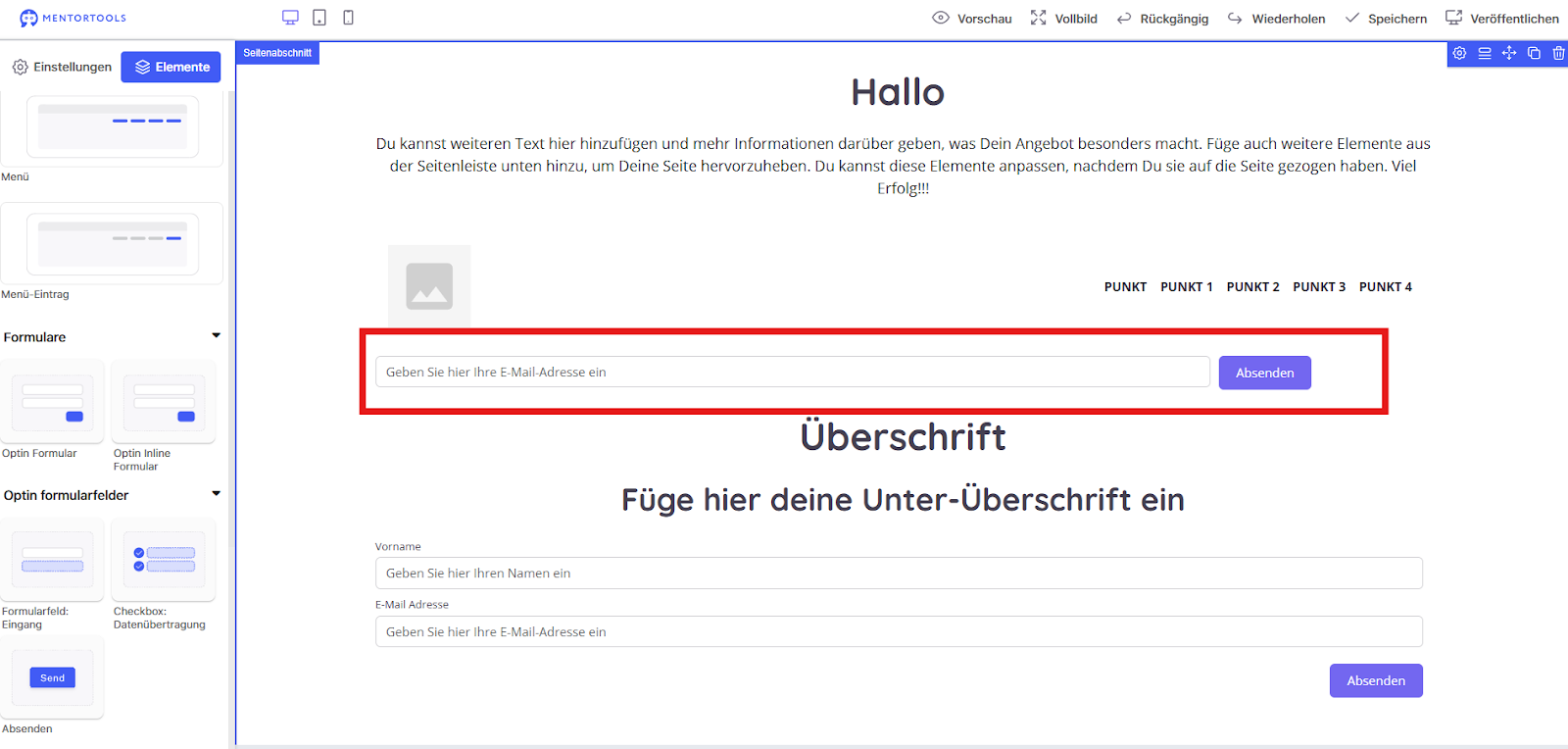Select the Menü-Eintrag element thumbnail

tap(113, 244)
